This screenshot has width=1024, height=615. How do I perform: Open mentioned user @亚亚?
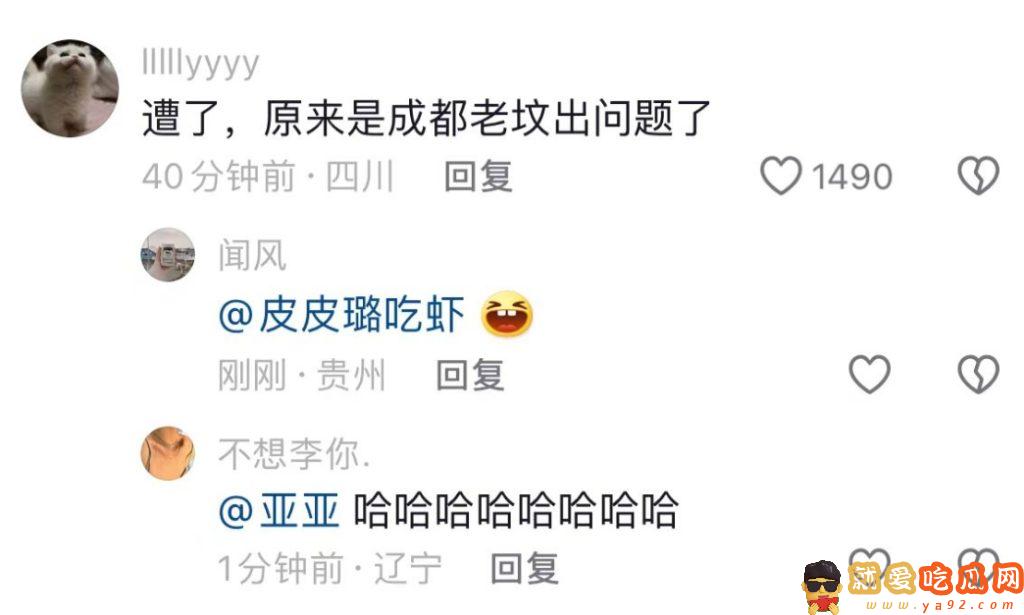pos(280,511)
